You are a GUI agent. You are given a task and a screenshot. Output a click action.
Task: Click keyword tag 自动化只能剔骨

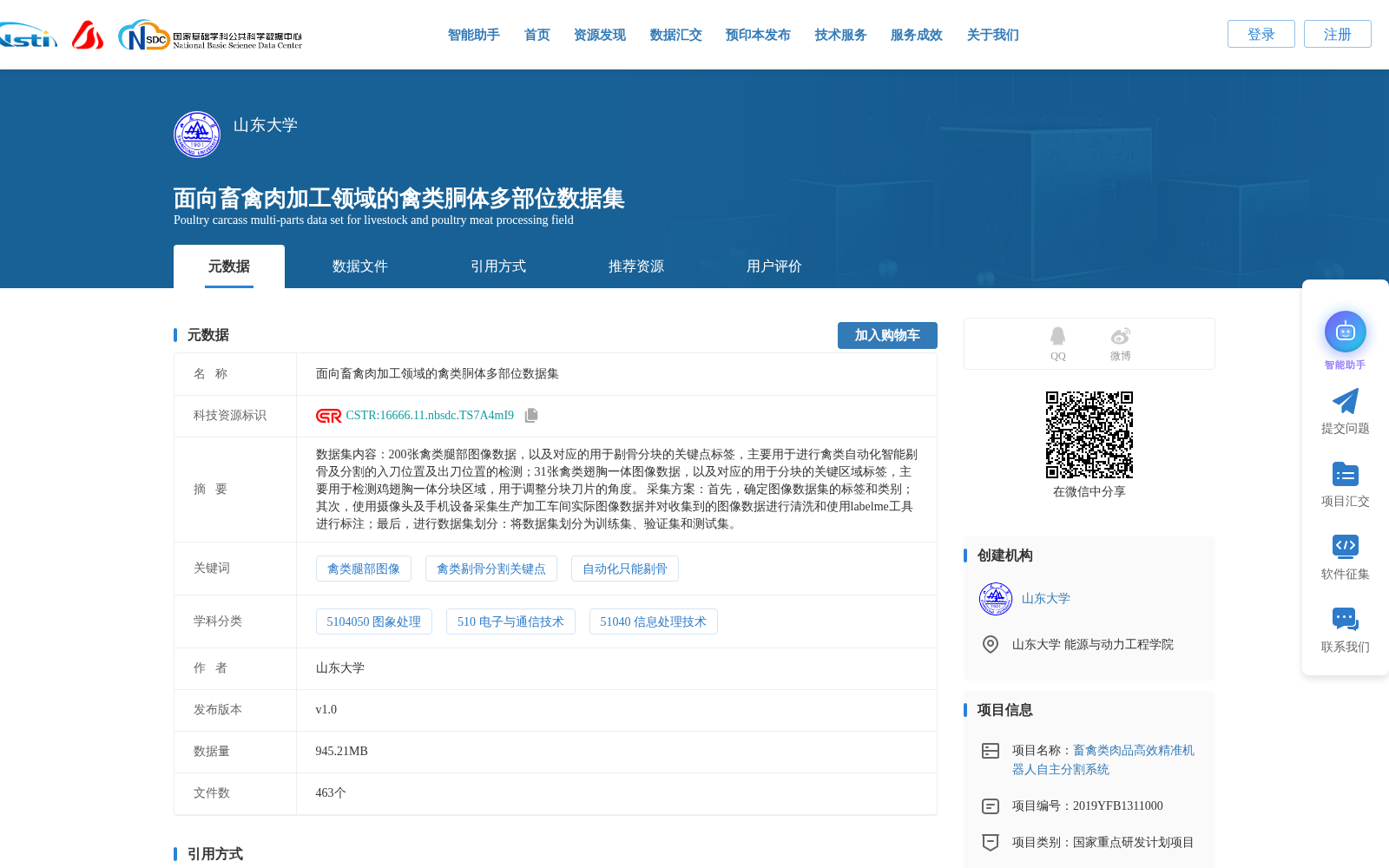[625, 569]
